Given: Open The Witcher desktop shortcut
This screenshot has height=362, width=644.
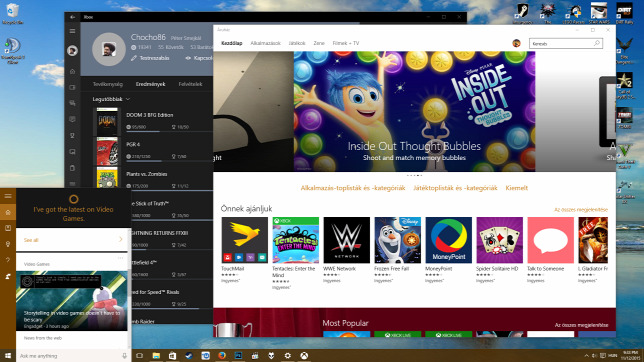Looking at the screenshot, I should [547, 13].
